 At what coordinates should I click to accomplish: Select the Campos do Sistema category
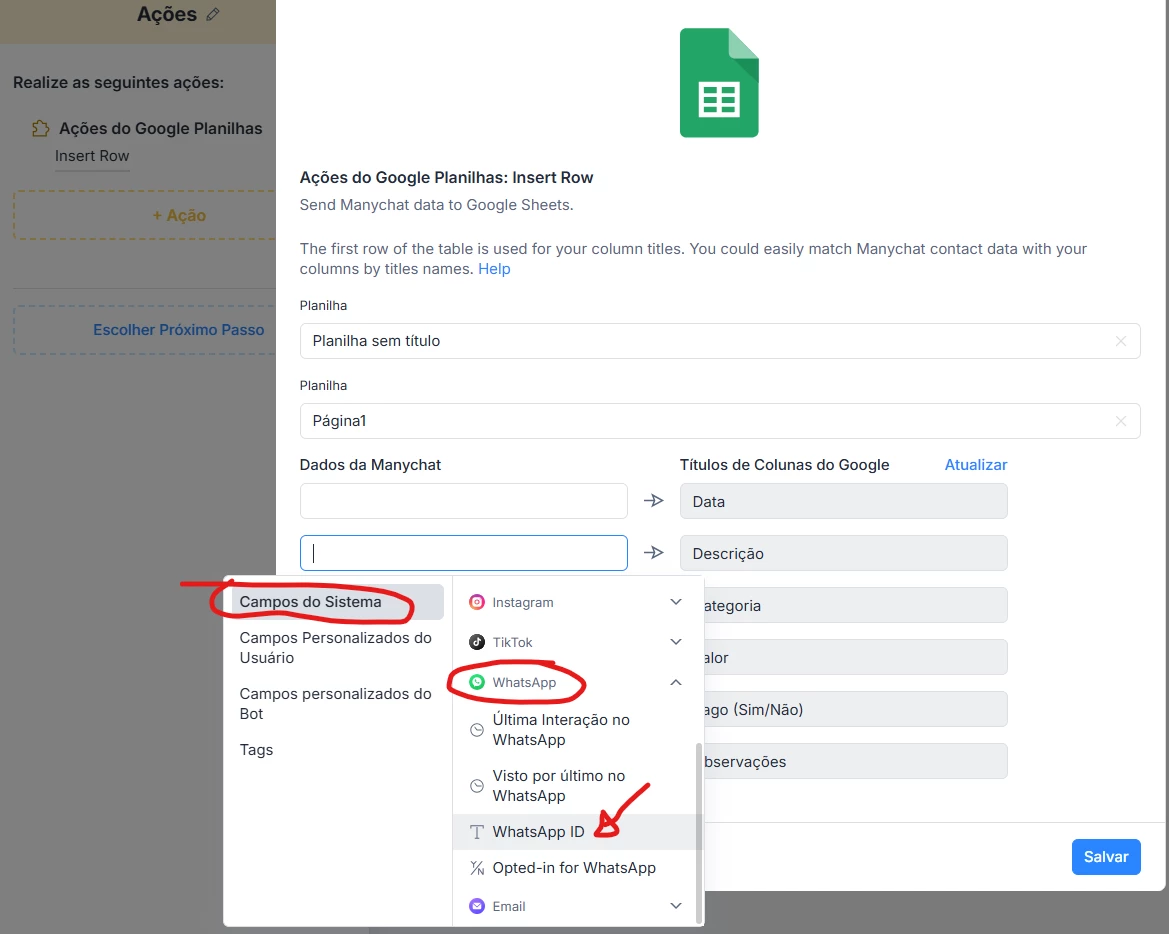[x=337, y=602]
